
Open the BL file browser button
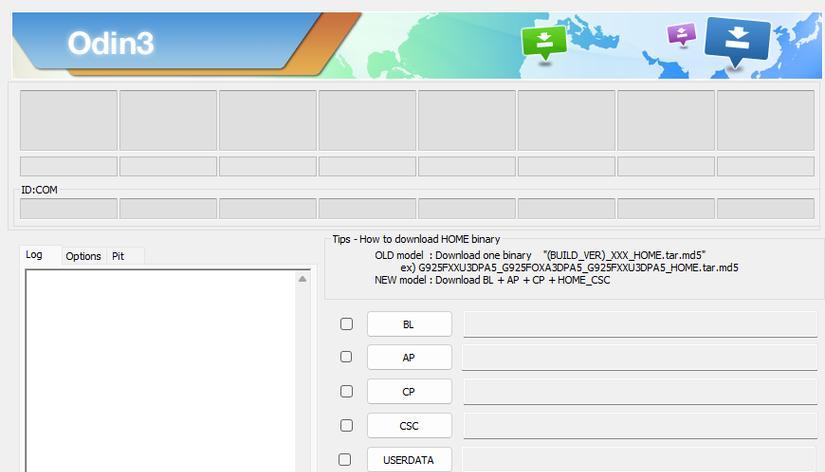click(x=409, y=324)
